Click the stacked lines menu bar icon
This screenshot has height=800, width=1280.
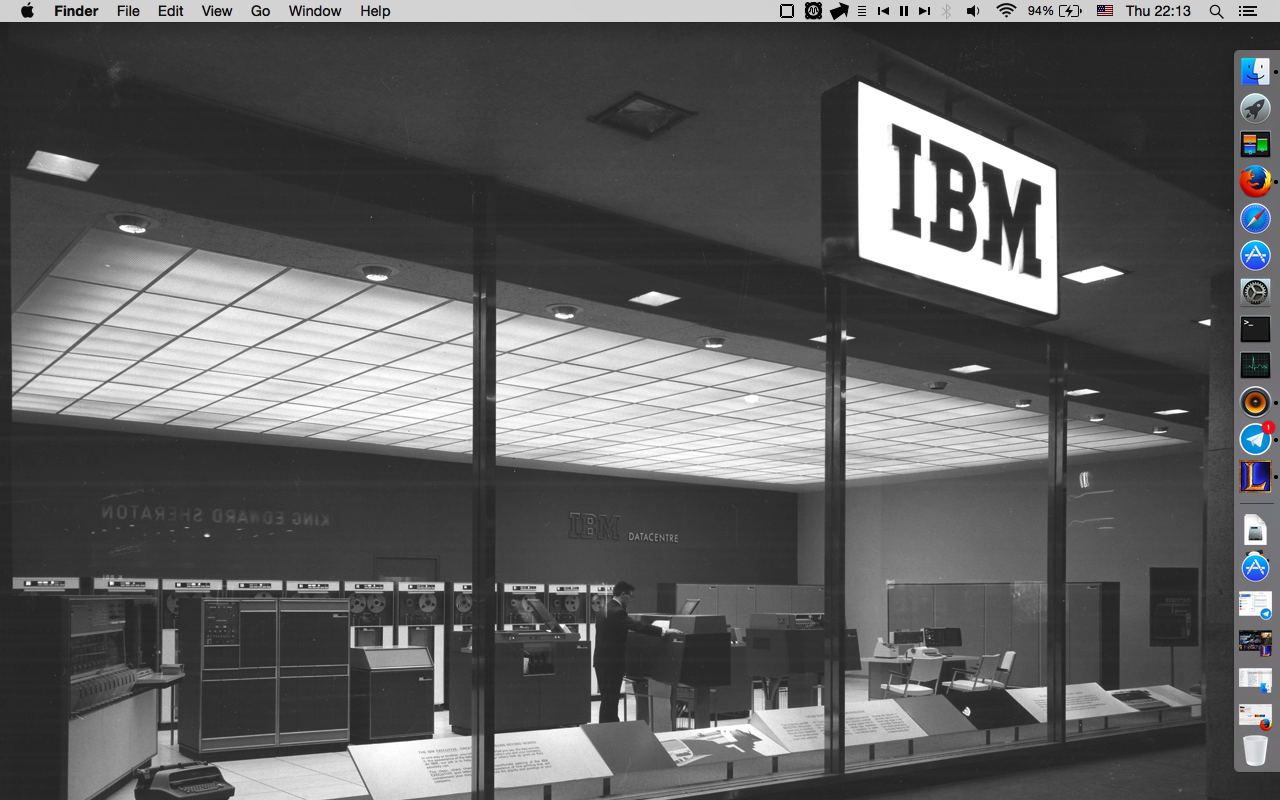pyautogui.click(x=862, y=11)
